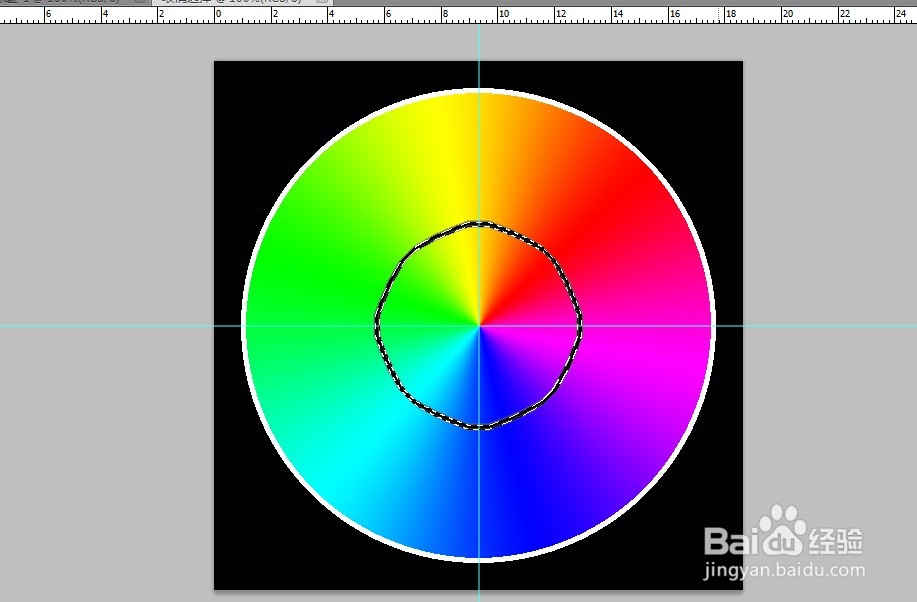Click the 24 mark on the horizontal ruler

point(901,13)
